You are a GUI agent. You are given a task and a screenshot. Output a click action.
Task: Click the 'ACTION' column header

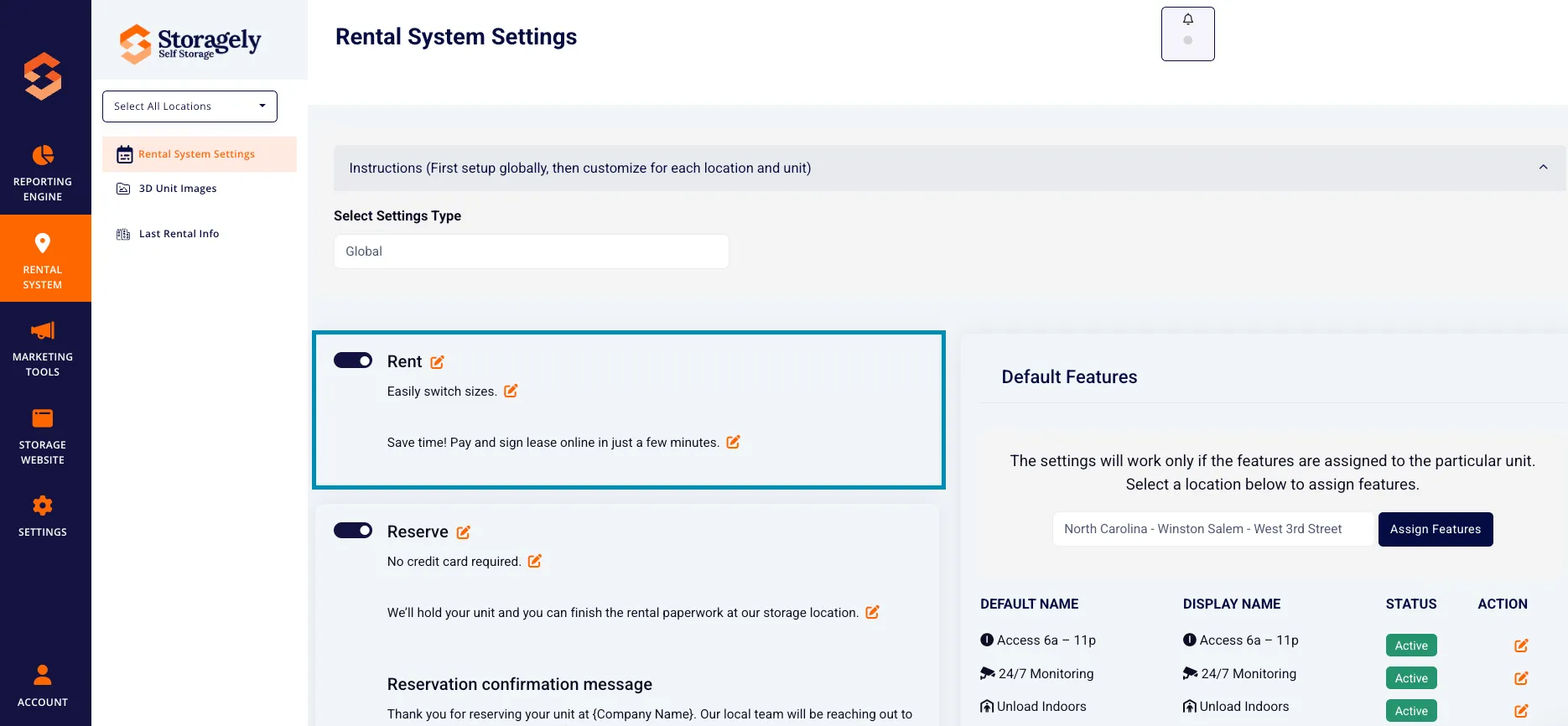tap(1503, 604)
